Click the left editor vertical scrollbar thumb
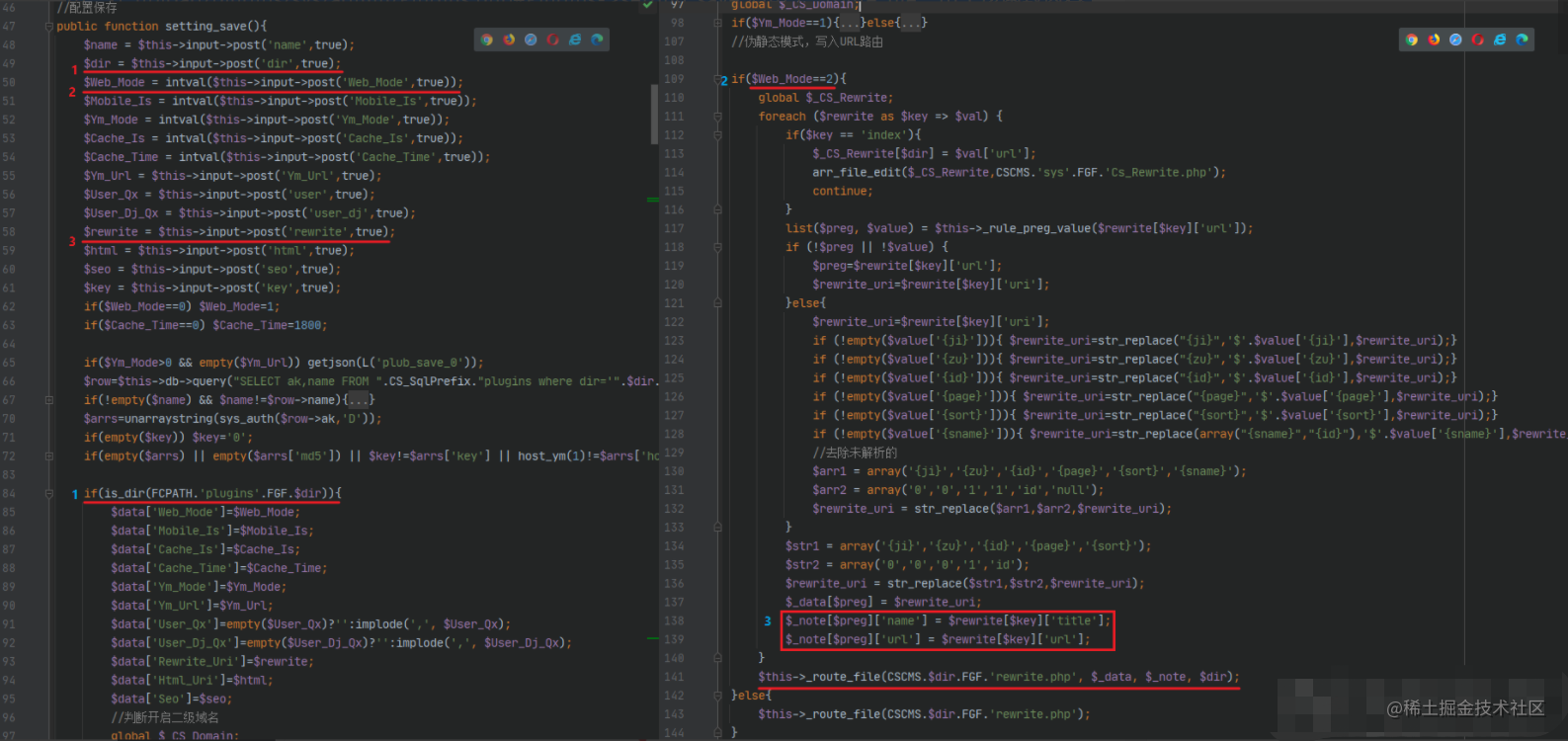Image resolution: width=1568 pixels, height=741 pixels. [654, 115]
